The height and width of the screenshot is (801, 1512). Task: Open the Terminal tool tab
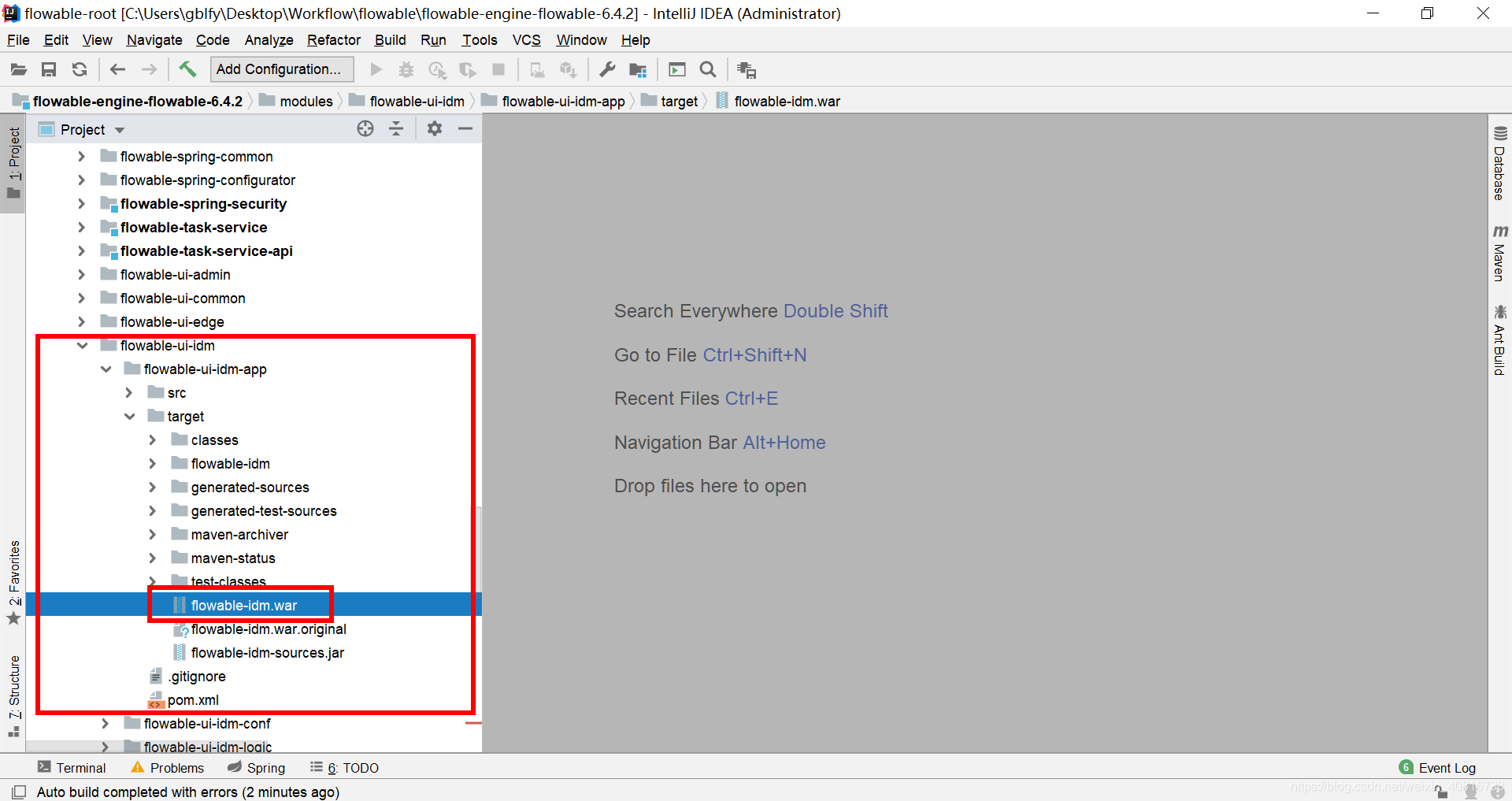pyautogui.click(x=72, y=768)
